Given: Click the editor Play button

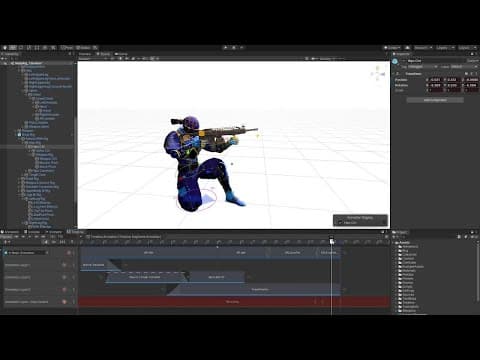Looking at the screenshot, I should [x=226, y=48].
